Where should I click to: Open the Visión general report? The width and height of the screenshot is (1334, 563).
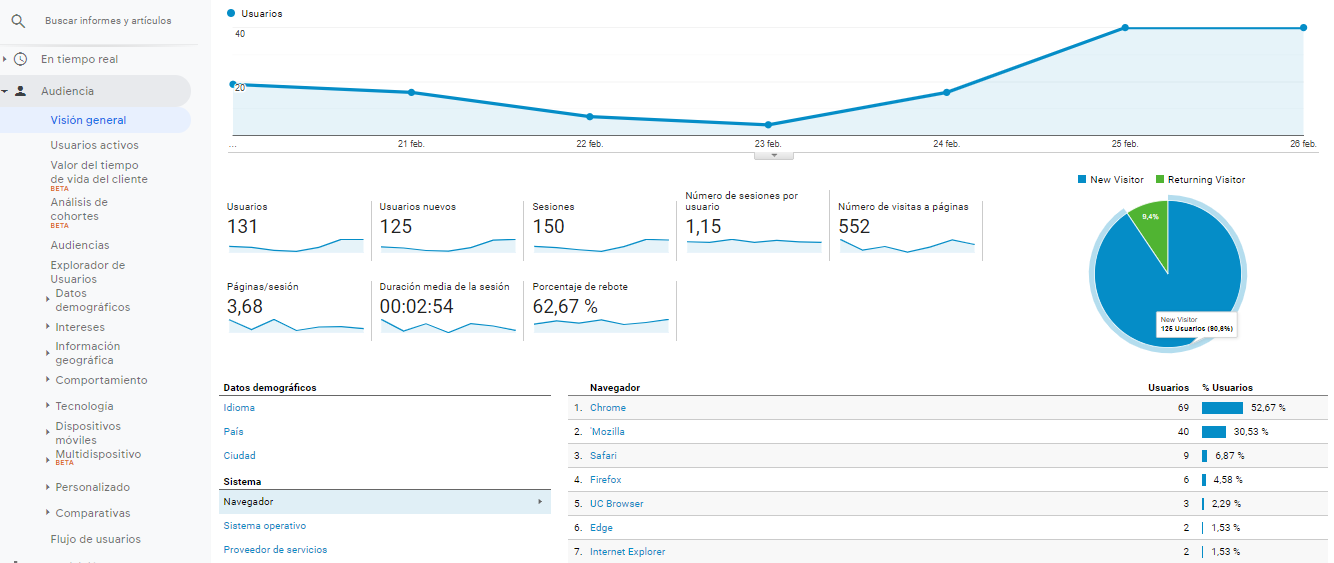click(88, 120)
